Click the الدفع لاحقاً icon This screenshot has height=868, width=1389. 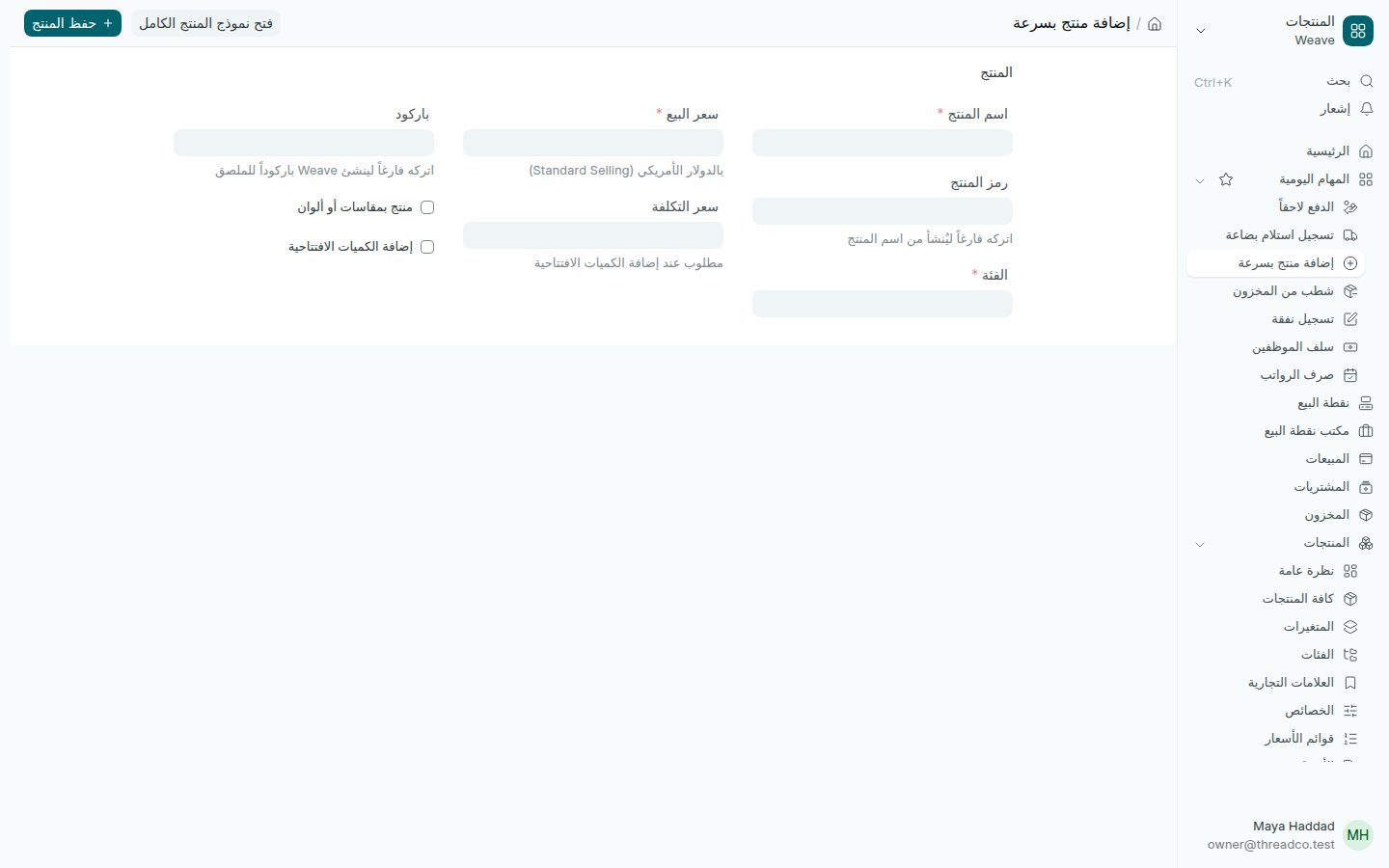(1350, 207)
